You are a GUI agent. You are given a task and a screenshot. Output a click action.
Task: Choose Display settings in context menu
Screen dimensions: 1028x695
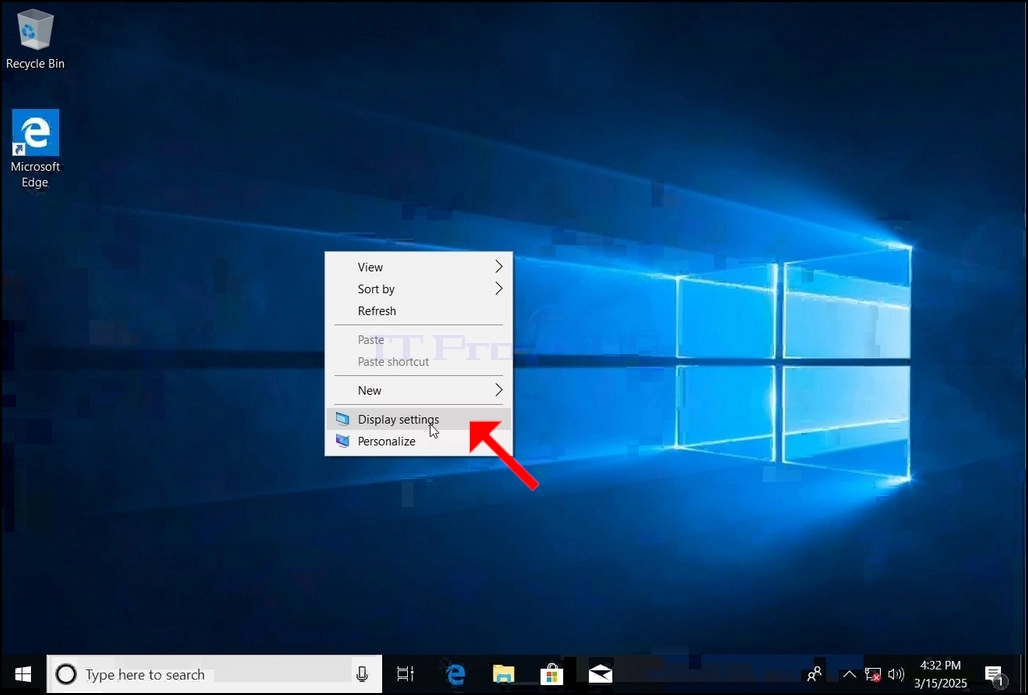coord(419,419)
